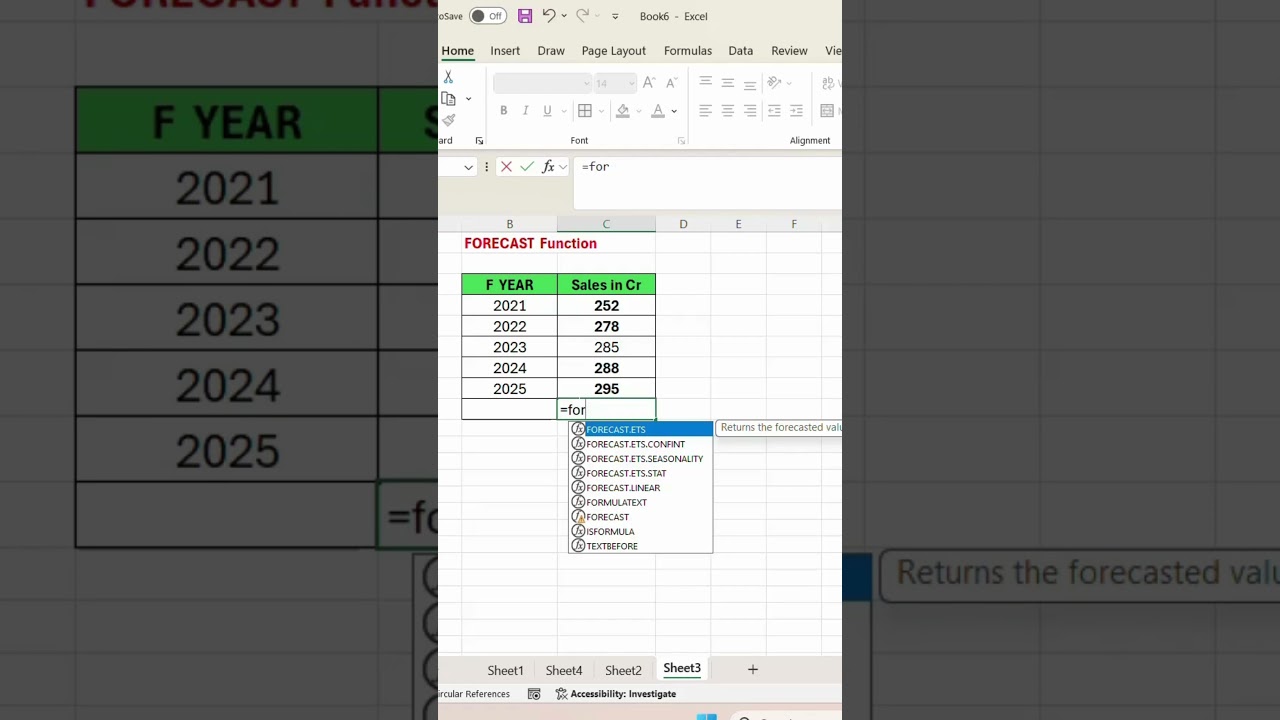The image size is (1280, 720).
Task: Open the Formulas ribbon tab
Action: [688, 51]
